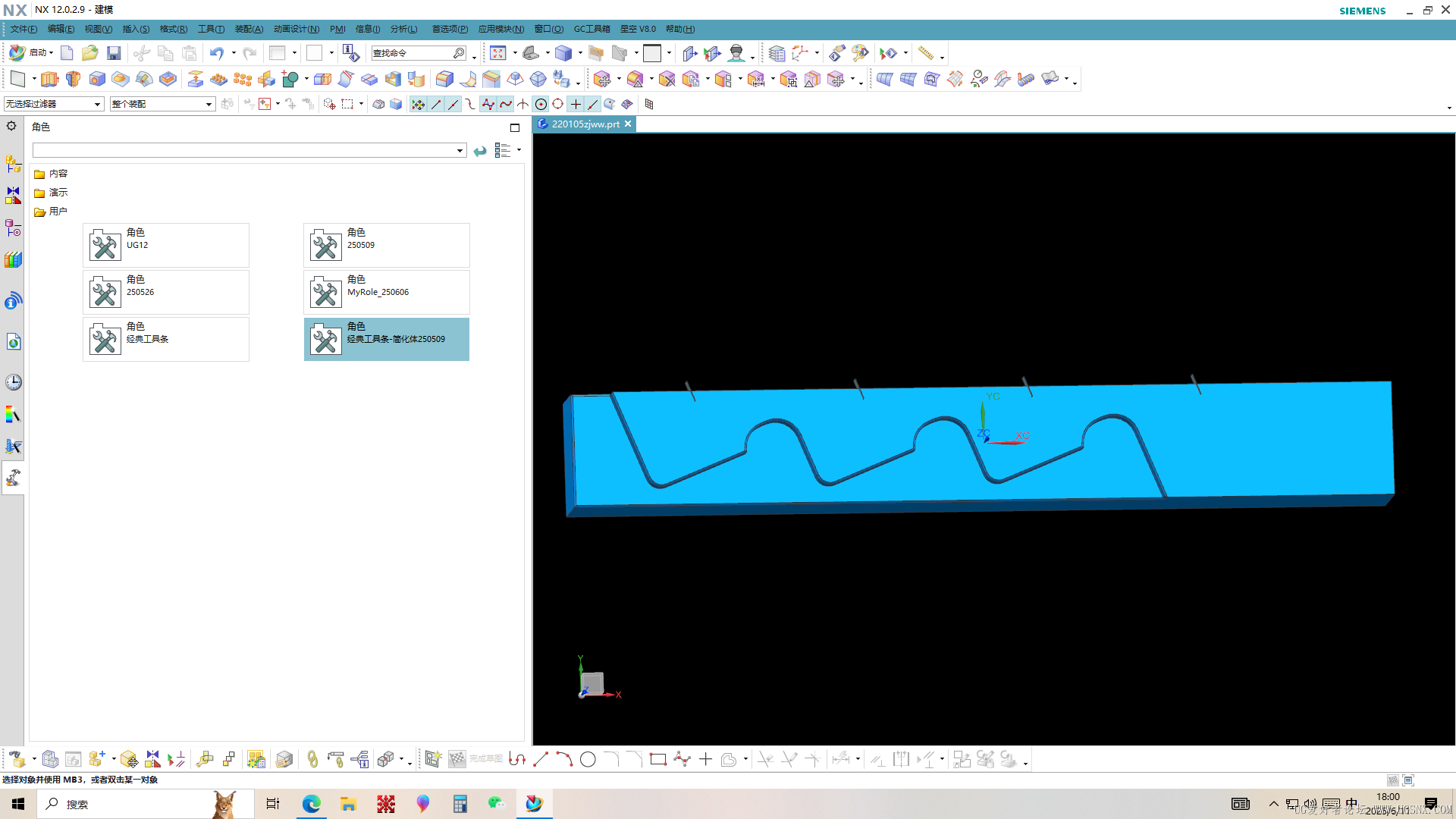Image resolution: width=1456 pixels, height=819 pixels.
Task: Click the Fit view icon
Action: click(497, 53)
